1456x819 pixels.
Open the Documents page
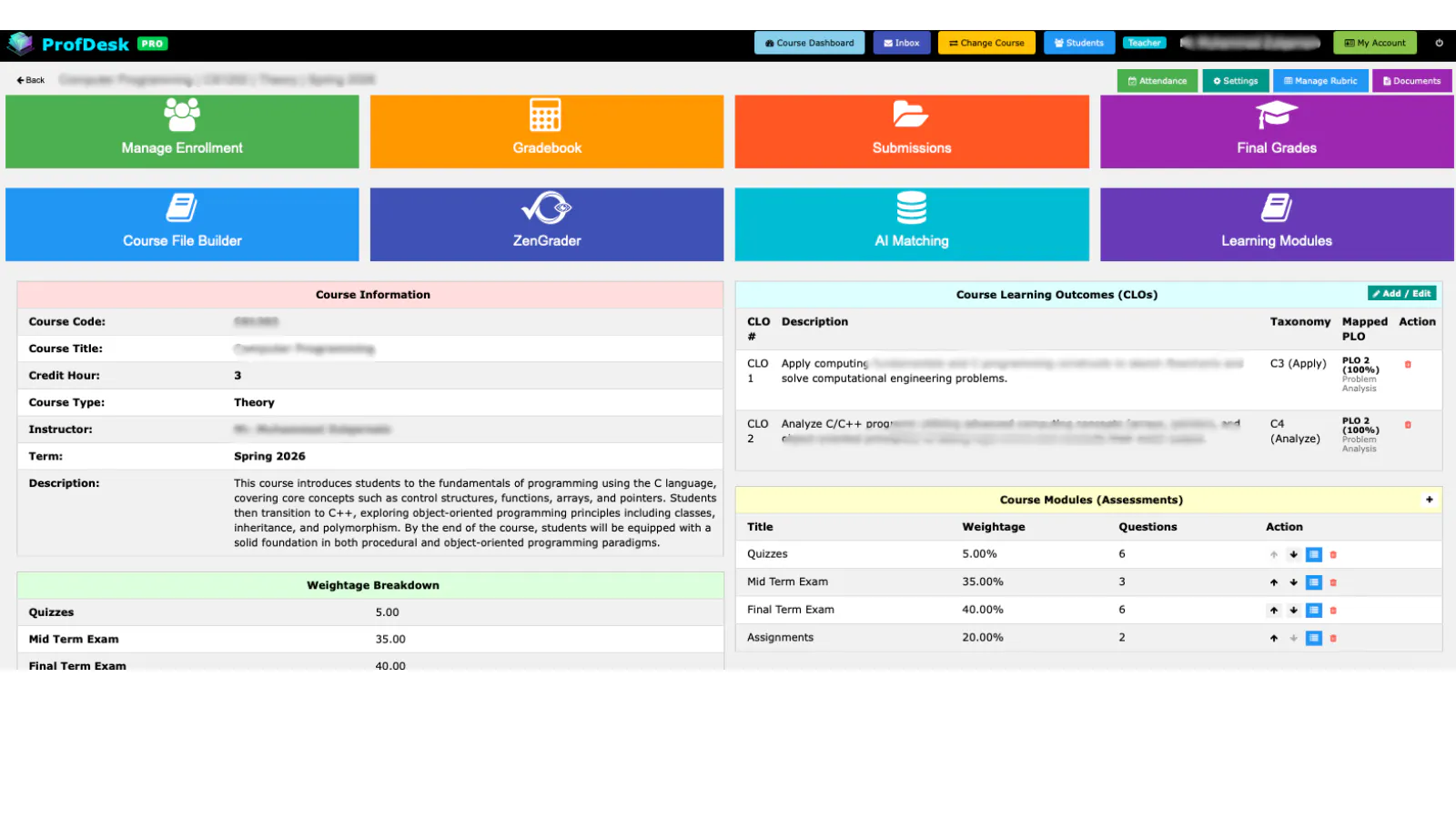(x=1412, y=81)
